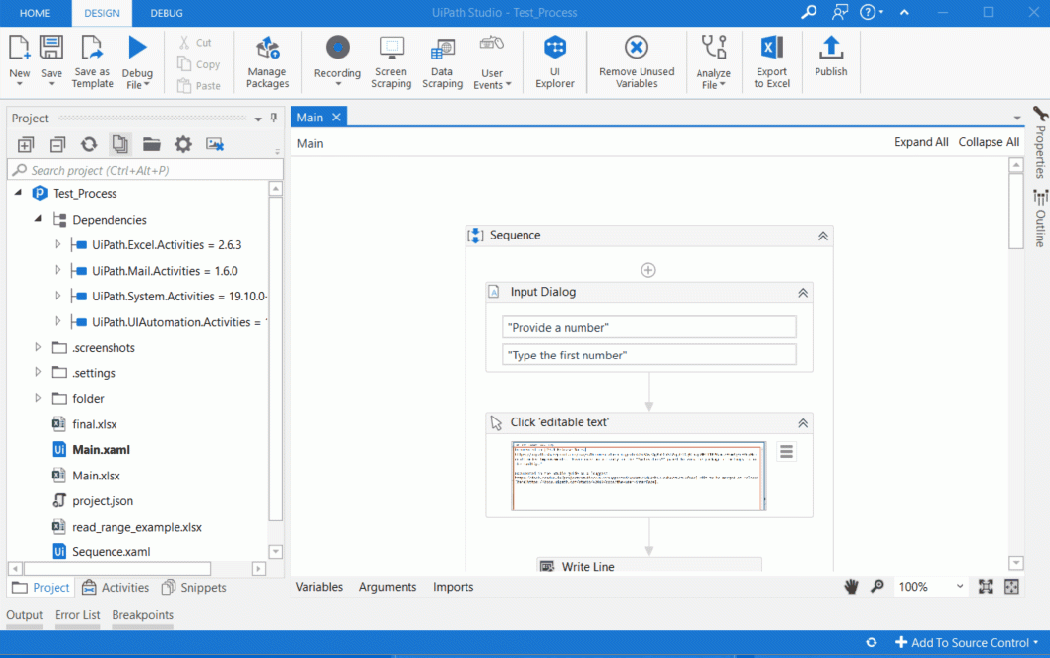Click the project settings gear icon
The height and width of the screenshot is (658, 1050).
[x=183, y=144]
